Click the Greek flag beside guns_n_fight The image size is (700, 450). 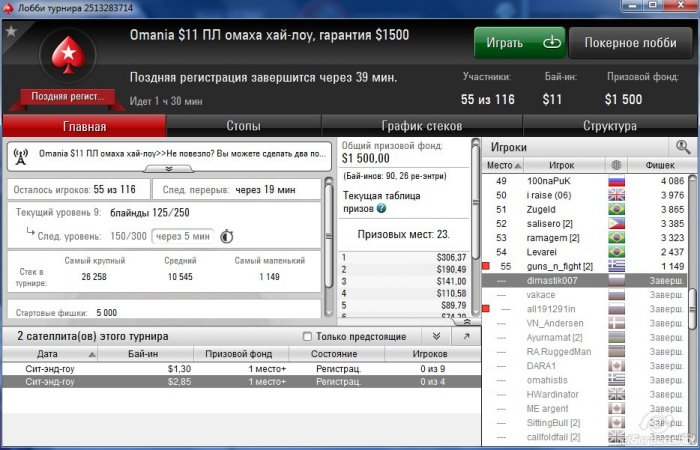click(617, 267)
